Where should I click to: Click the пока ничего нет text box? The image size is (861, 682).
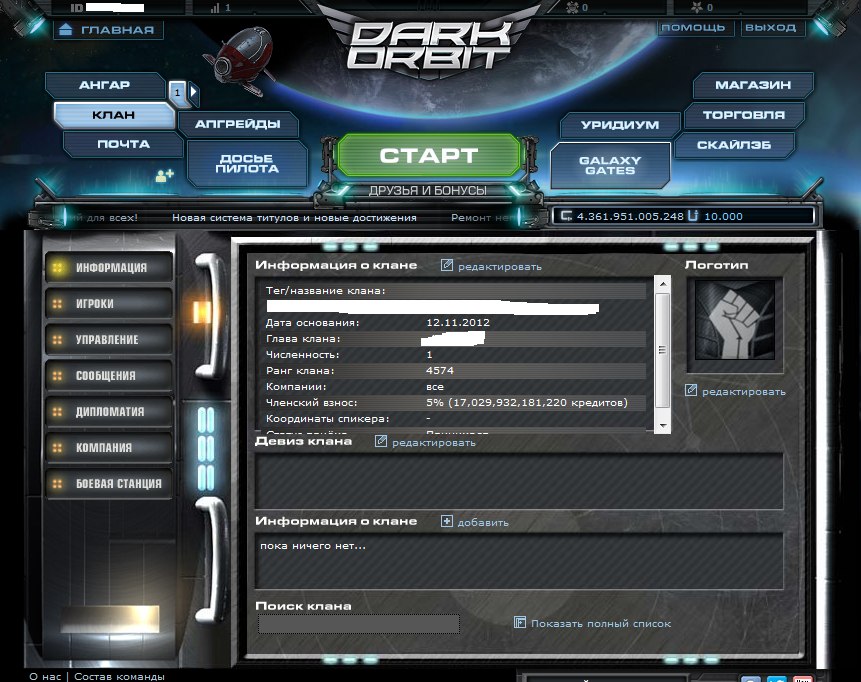point(519,561)
